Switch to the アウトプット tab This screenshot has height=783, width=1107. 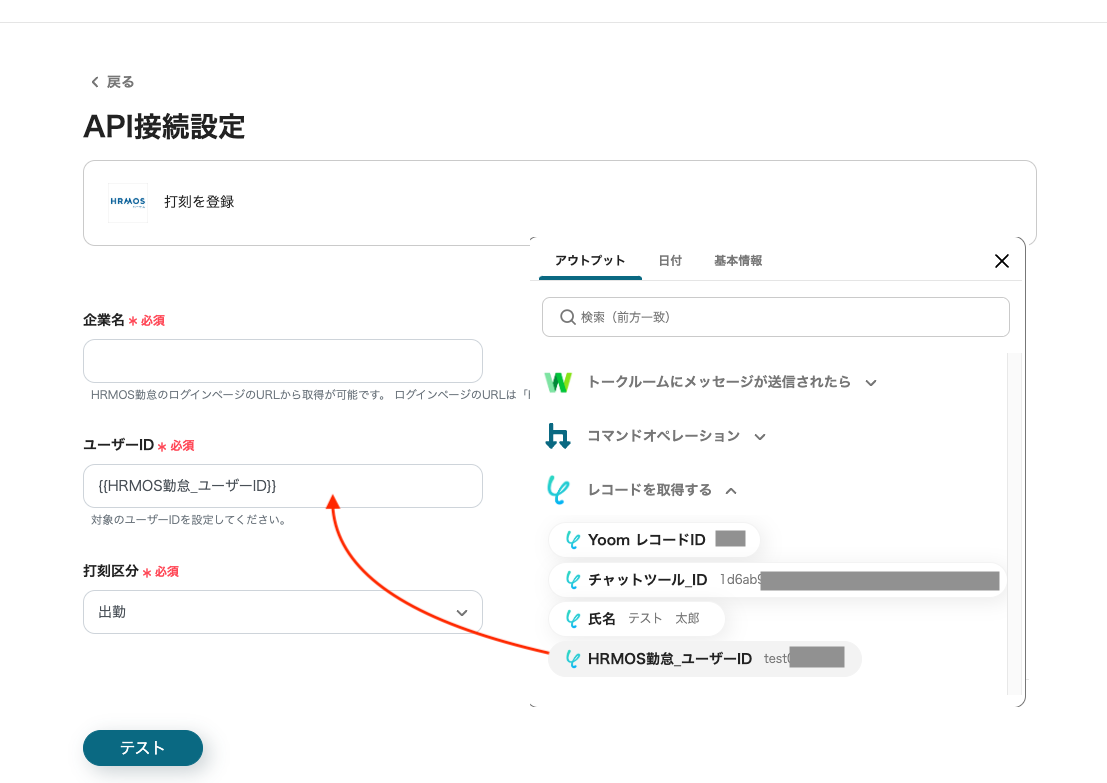click(x=590, y=261)
